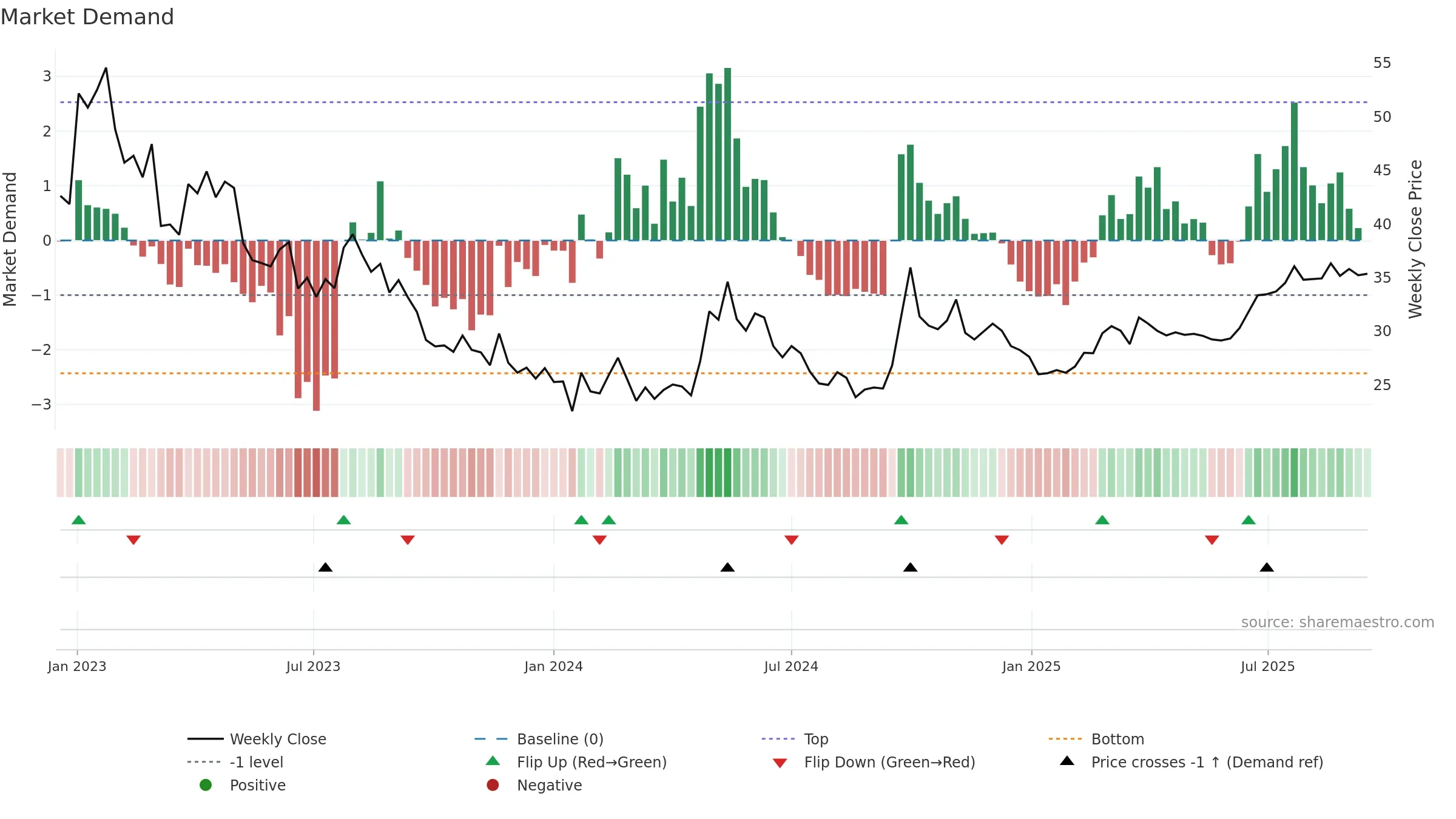Click the flip-up marker after Jul 2023

point(343,520)
